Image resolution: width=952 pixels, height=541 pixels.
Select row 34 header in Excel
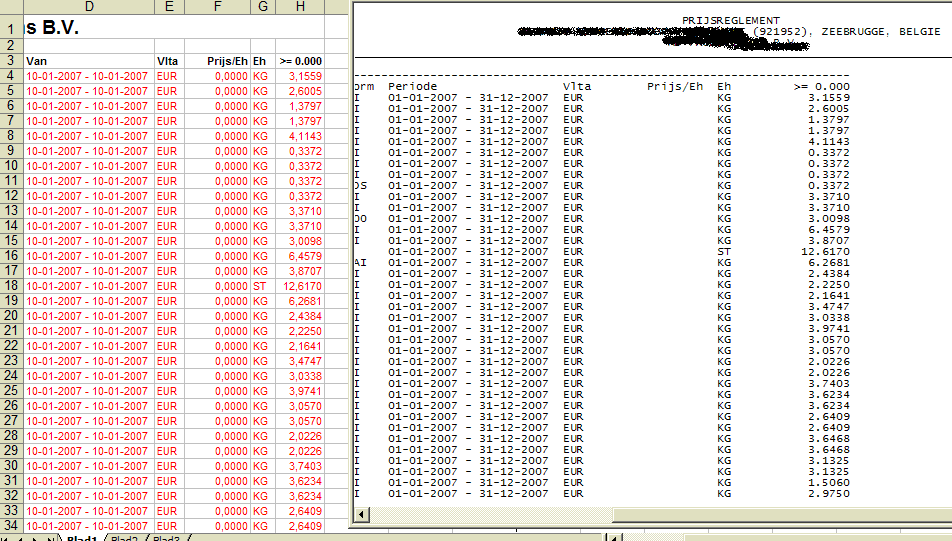click(x=11, y=526)
